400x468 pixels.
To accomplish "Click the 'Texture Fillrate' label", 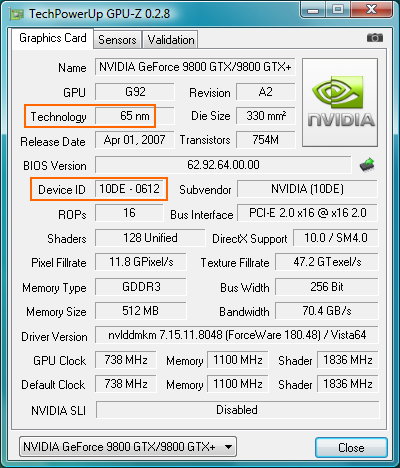I will (235, 263).
